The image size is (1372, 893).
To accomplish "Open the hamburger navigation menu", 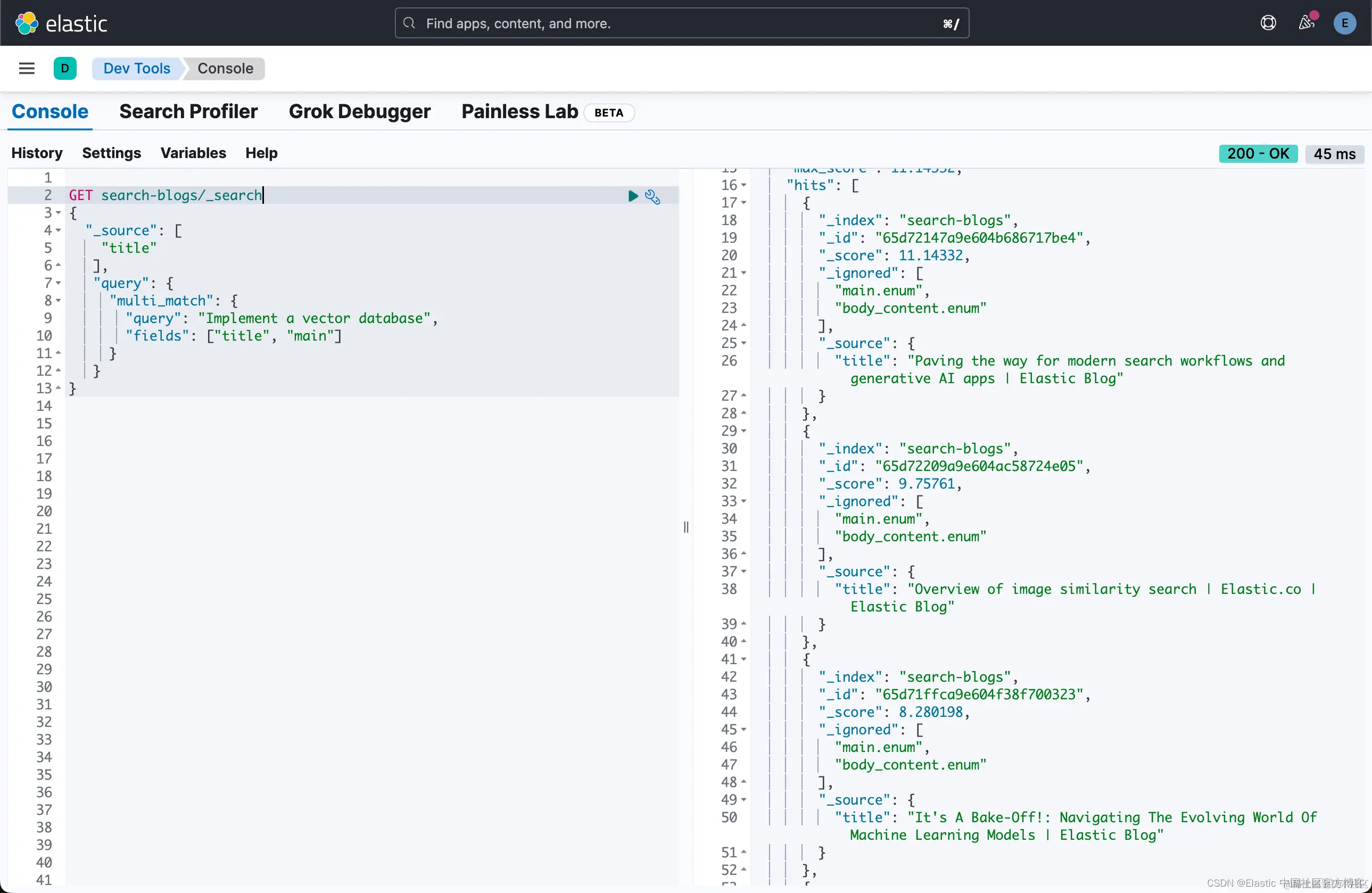I will (x=27, y=69).
